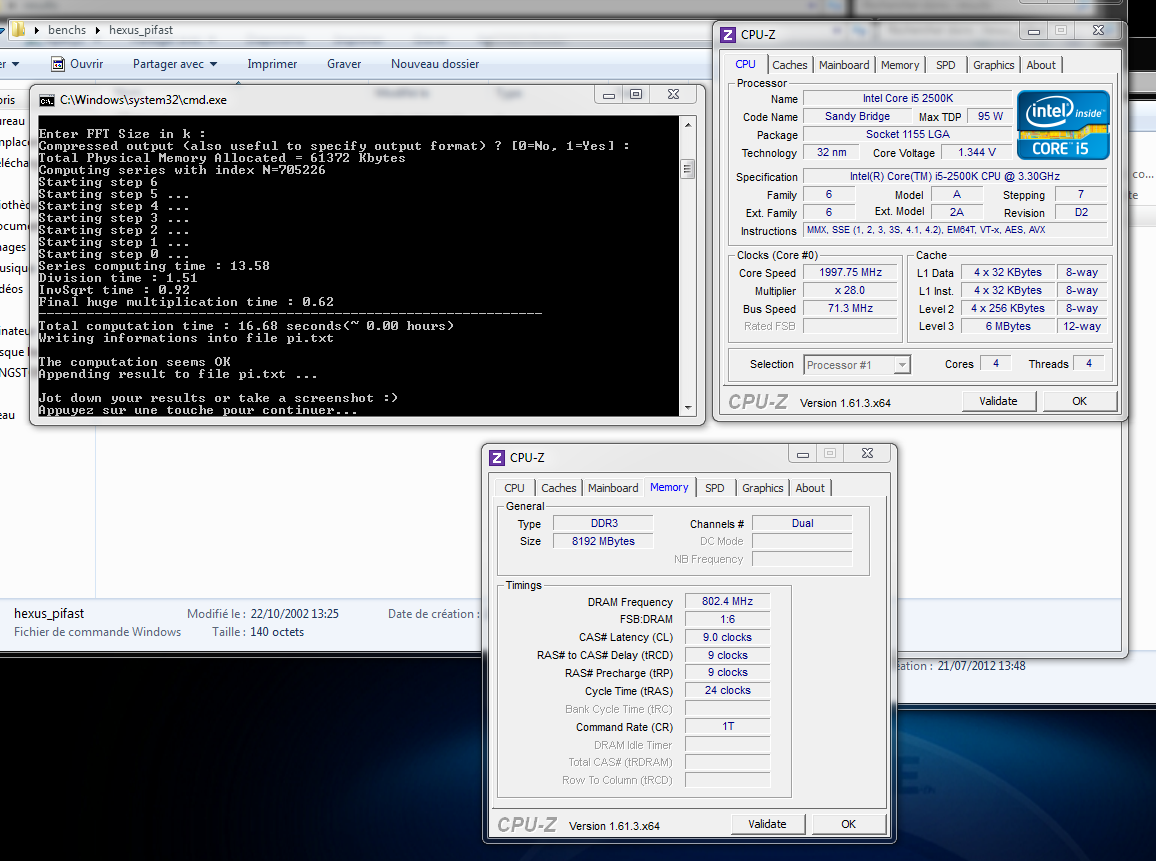Viewport: 1156px width, 861px height.
Task: Click hexus_pifast in the Explorer breadcrumb
Action: (141, 30)
